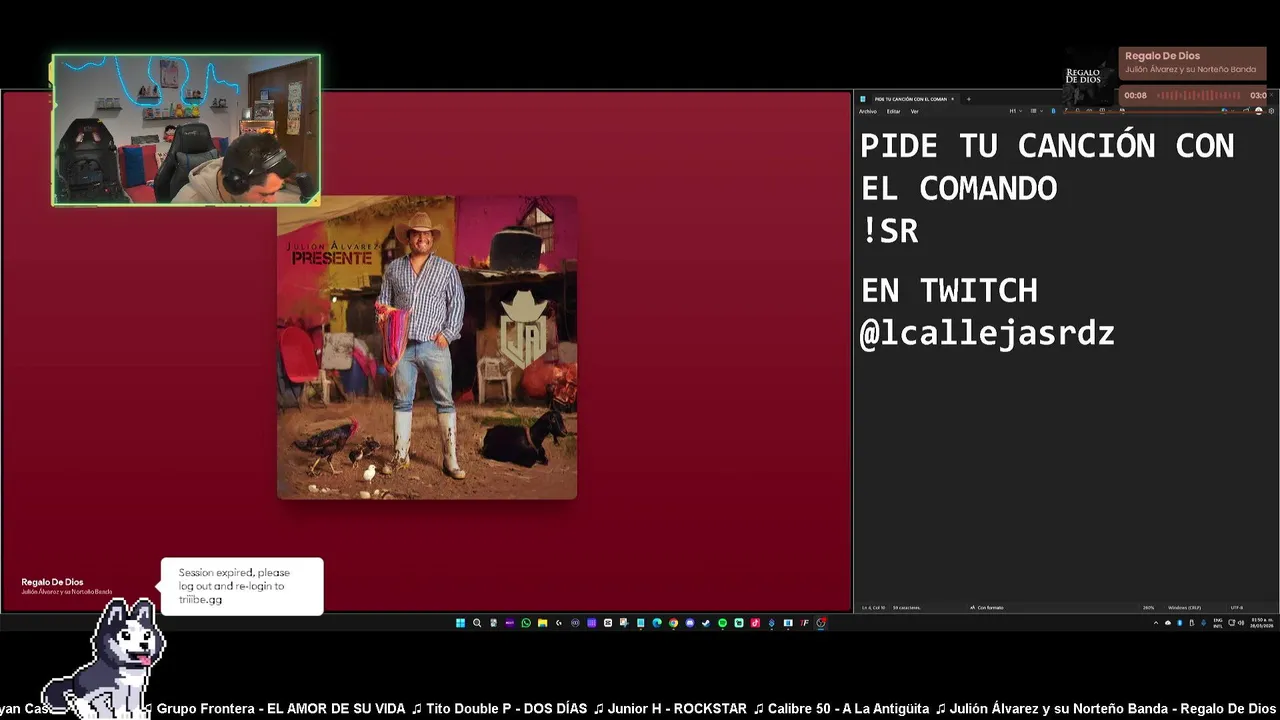The width and height of the screenshot is (1280, 720).
Task: Open the Archivo menu in Notepad
Action: (868, 111)
